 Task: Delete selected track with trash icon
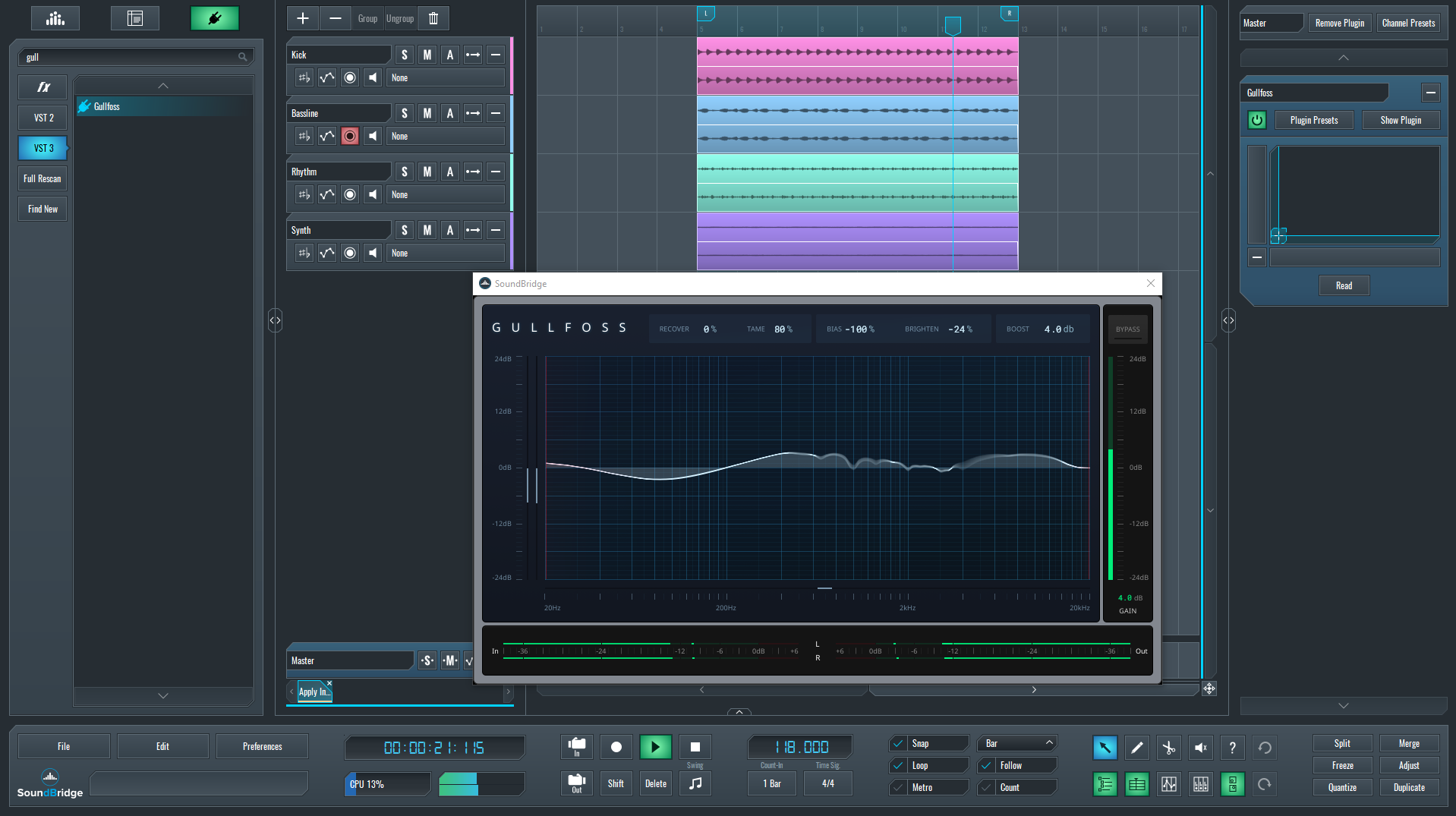point(433,18)
